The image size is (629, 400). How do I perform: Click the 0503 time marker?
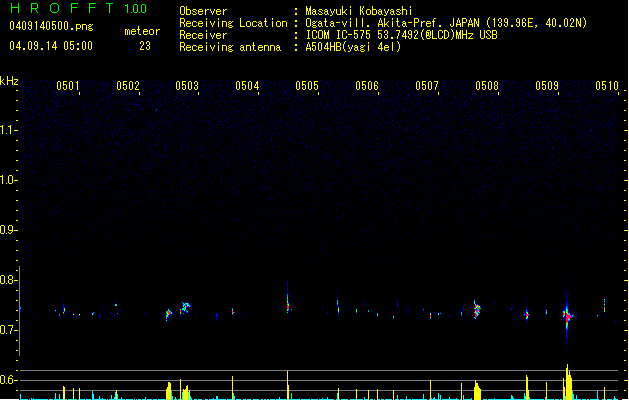187,86
